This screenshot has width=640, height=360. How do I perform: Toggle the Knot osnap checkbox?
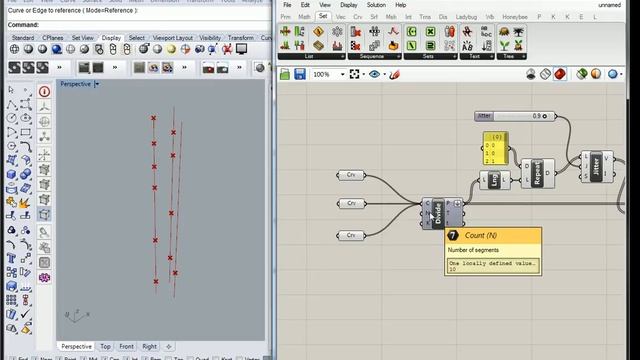pyautogui.click(x=216, y=358)
